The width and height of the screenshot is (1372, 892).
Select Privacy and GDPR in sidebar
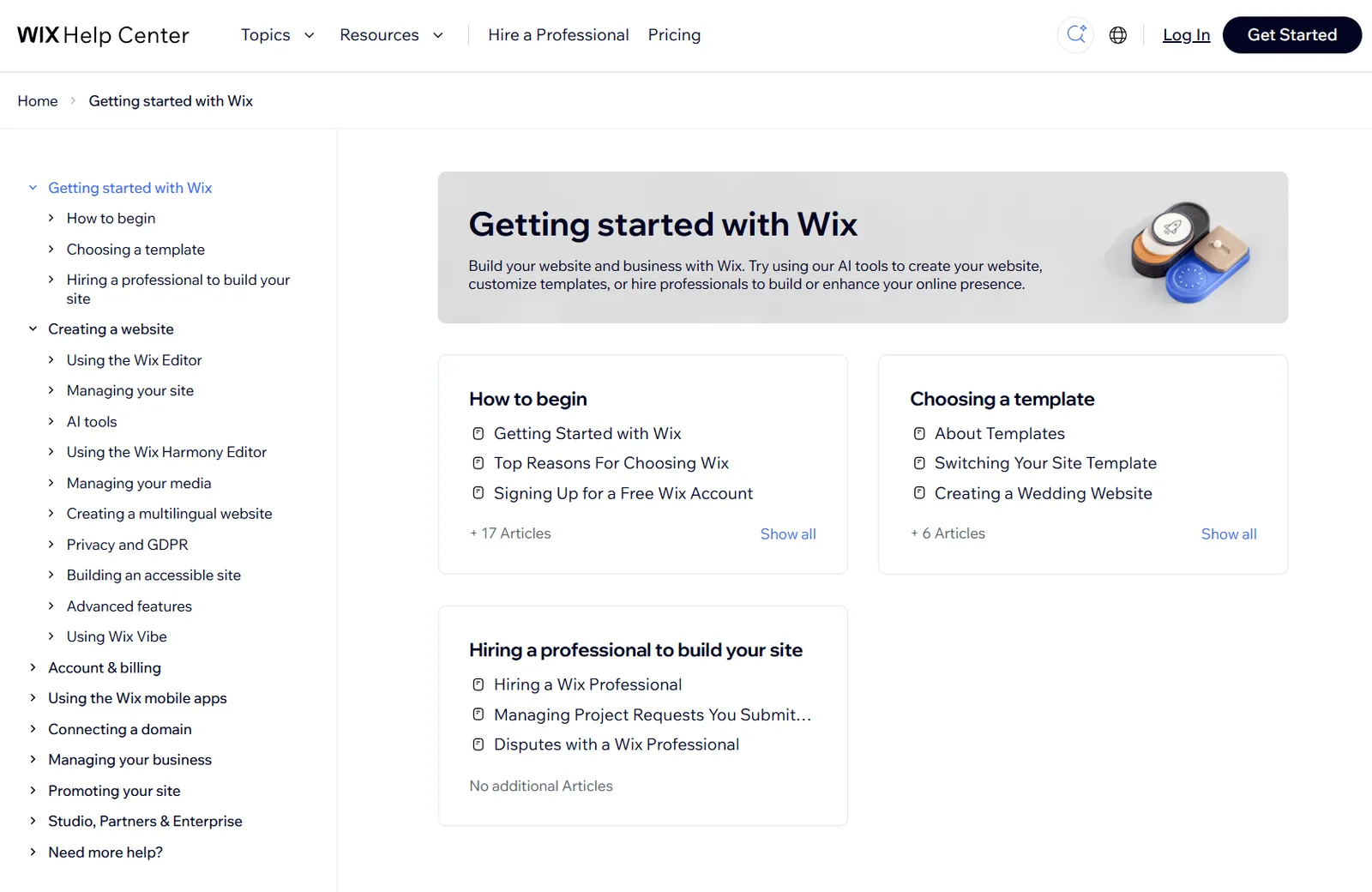[x=128, y=545]
